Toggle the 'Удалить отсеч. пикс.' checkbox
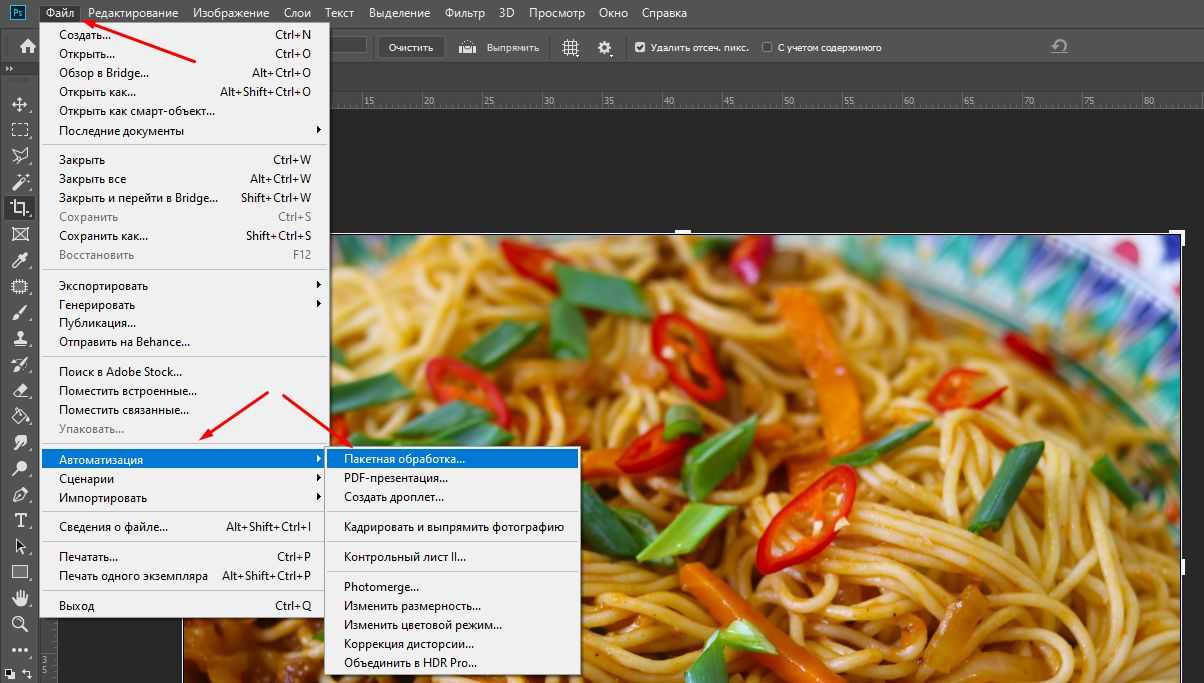1204x683 pixels. (x=640, y=47)
